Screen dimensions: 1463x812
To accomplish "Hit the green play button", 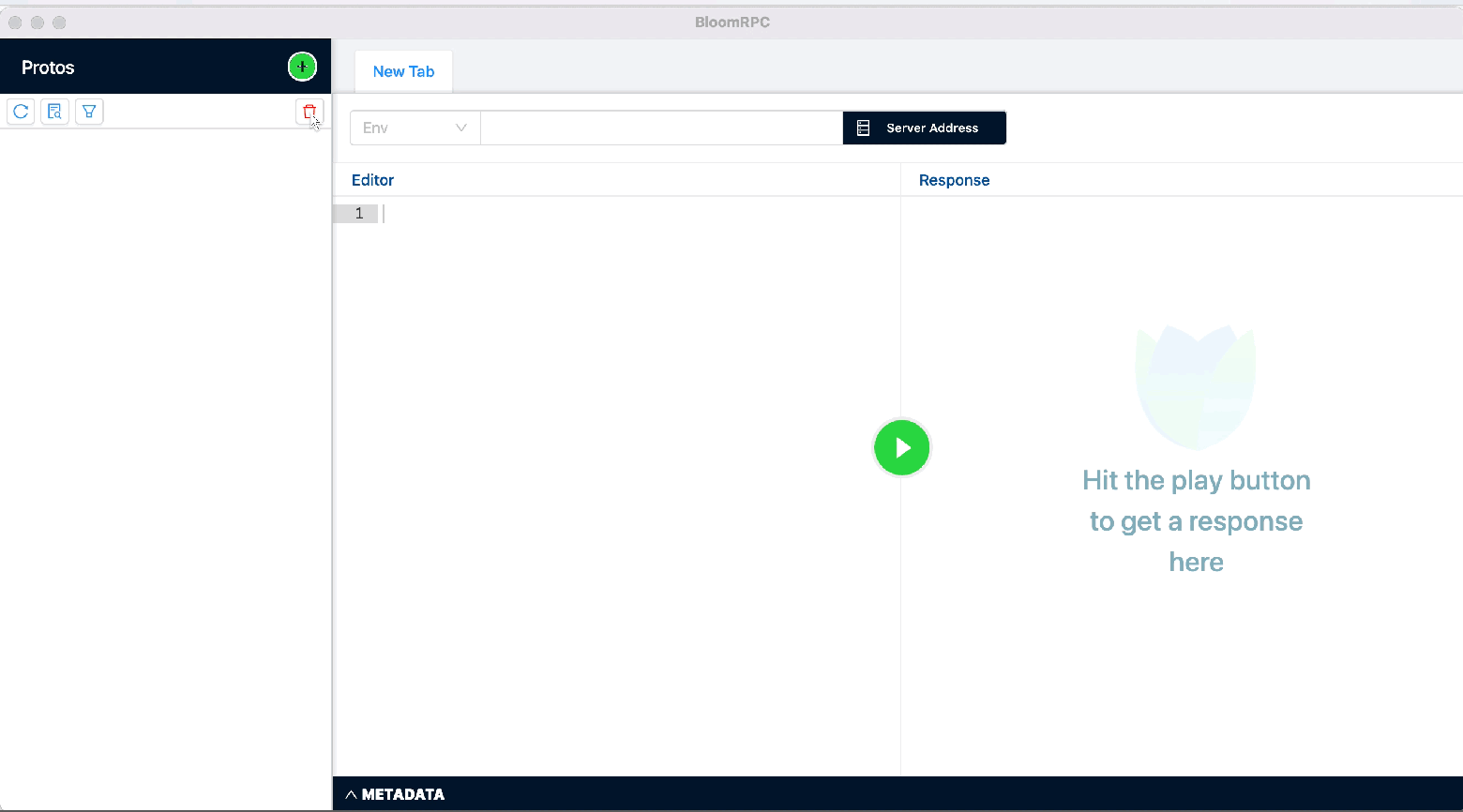I will (901, 447).
